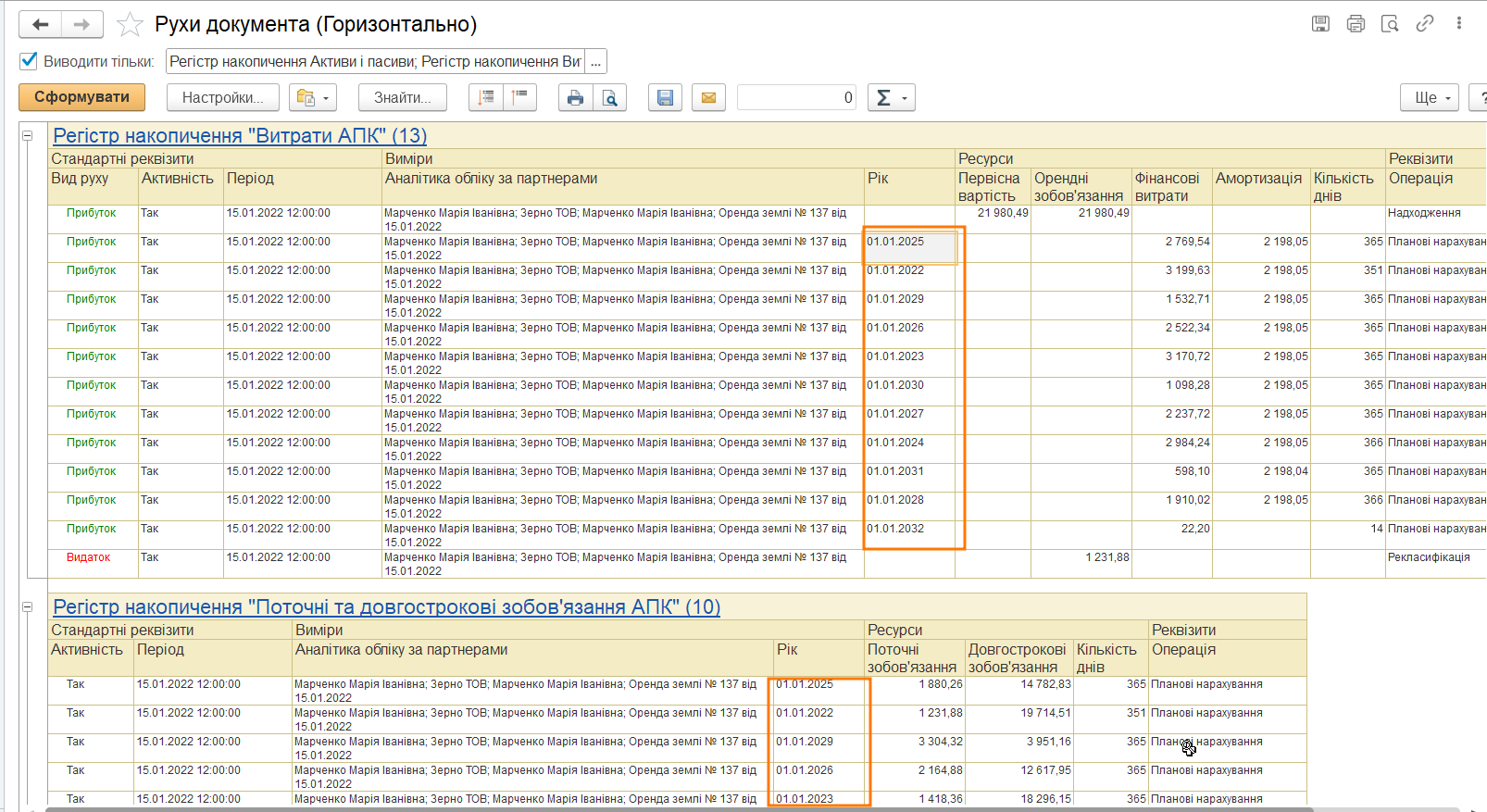Save report with blue floppy disk icon
1487x812 pixels.
(x=665, y=97)
